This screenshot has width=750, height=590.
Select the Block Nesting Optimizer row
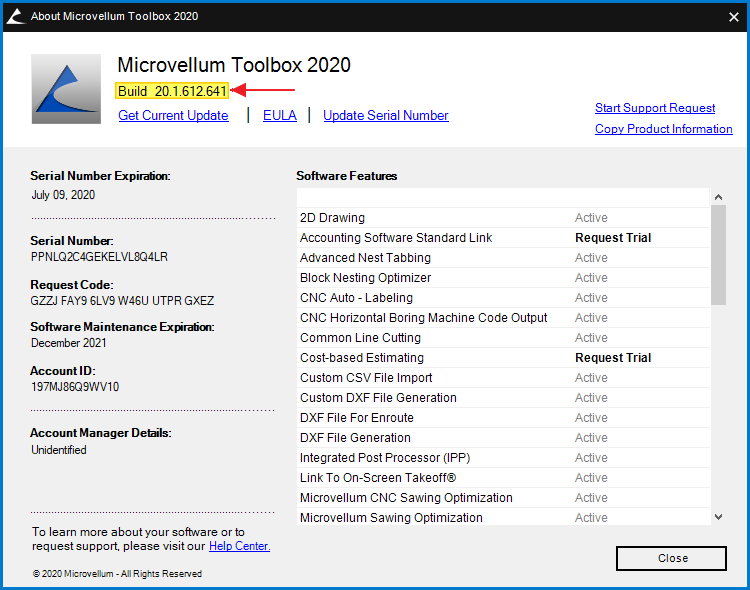[503, 278]
